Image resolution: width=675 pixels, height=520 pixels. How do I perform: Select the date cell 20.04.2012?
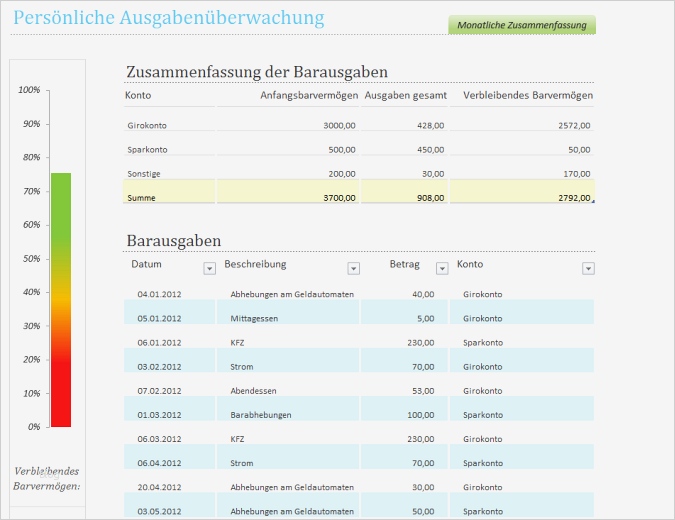pos(159,487)
